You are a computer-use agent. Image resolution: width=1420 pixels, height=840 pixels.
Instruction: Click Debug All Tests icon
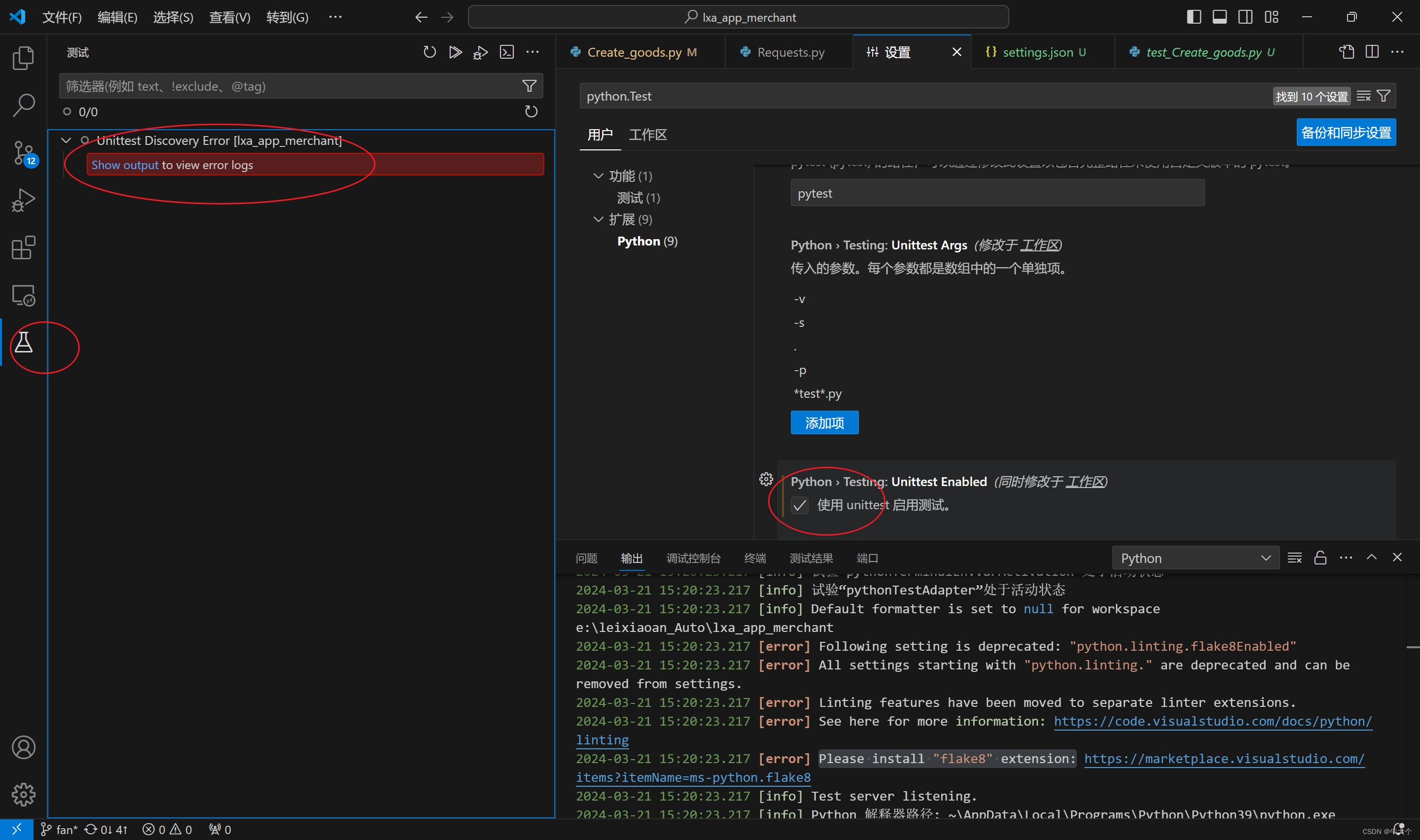[481, 53]
